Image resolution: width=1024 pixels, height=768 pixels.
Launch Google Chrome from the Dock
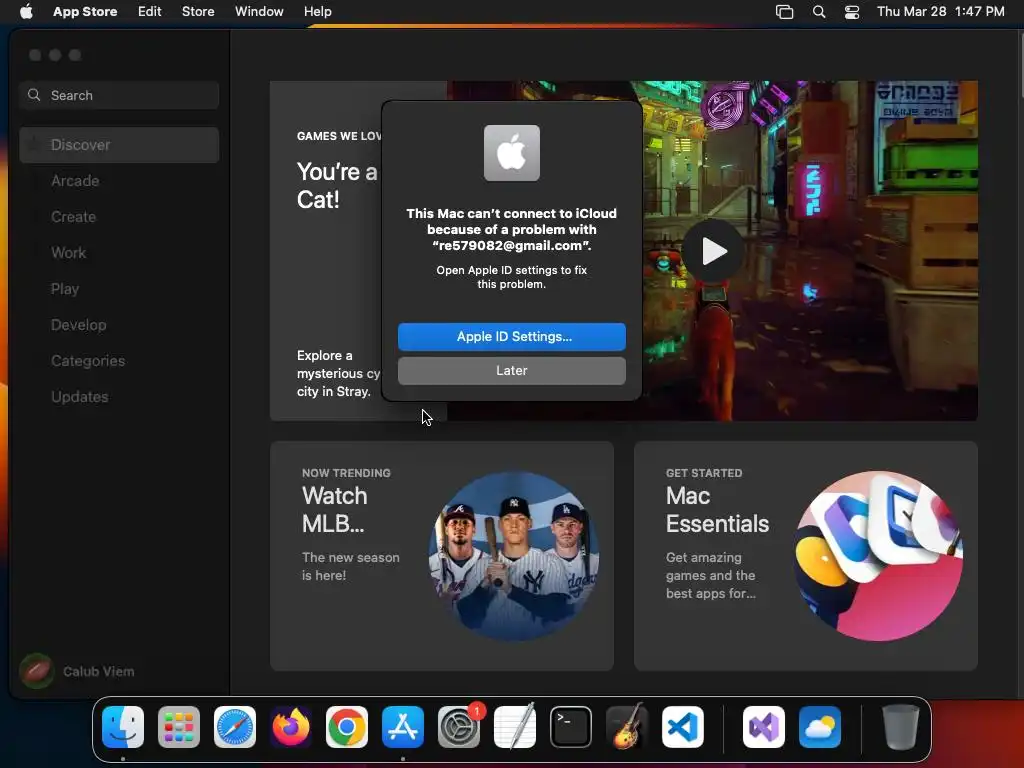tap(347, 727)
